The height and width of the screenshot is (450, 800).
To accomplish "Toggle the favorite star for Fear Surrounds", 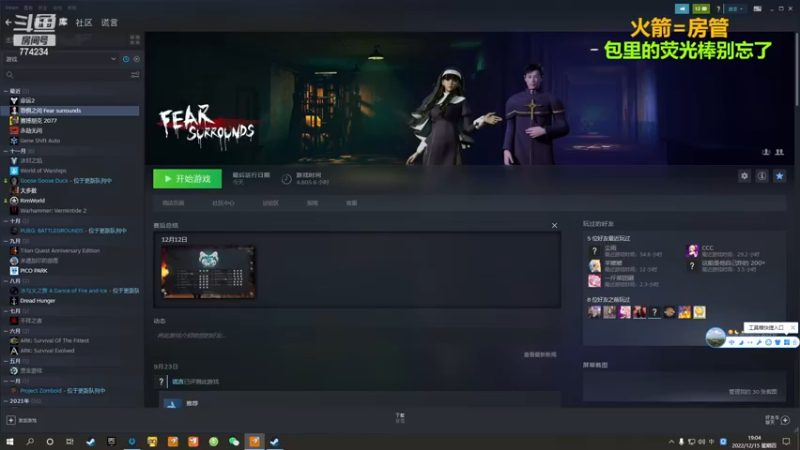I will (x=779, y=176).
